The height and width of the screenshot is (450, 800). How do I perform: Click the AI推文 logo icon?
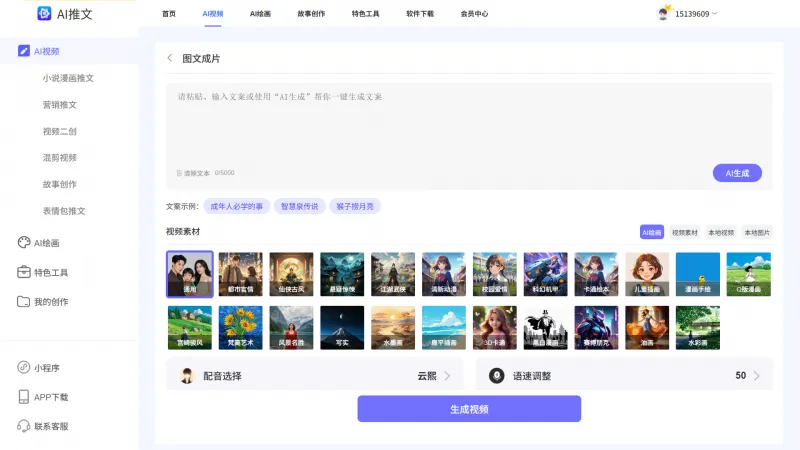(x=44, y=13)
